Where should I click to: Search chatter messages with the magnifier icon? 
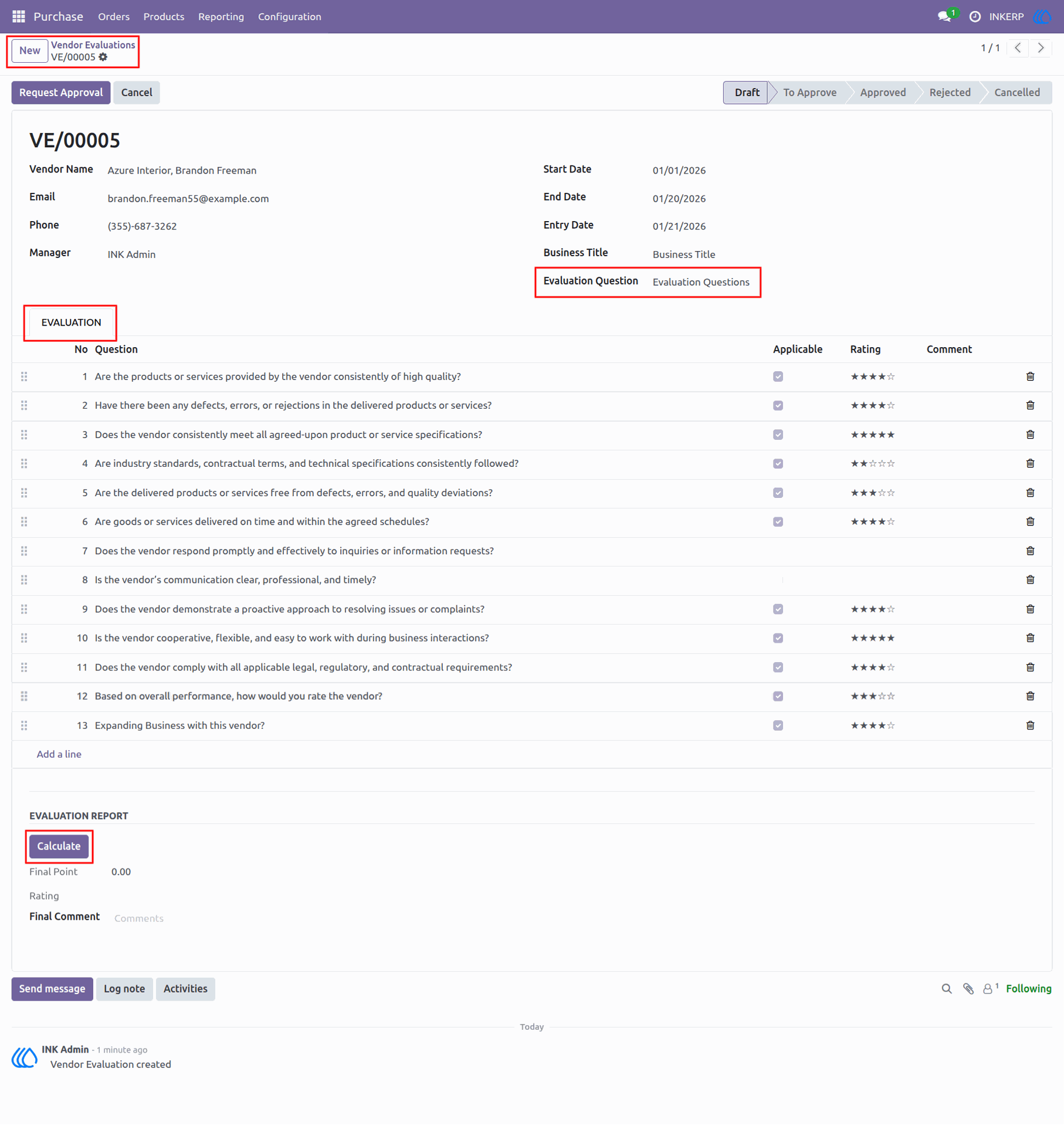[x=946, y=989]
